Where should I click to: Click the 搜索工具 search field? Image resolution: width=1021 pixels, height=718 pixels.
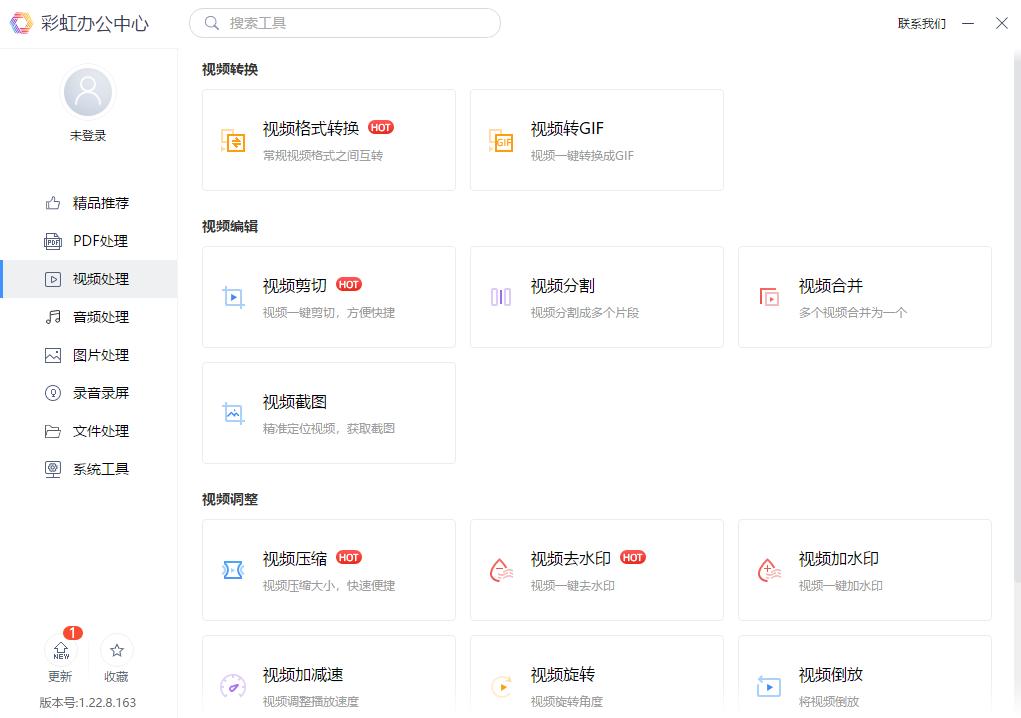[x=345, y=22]
